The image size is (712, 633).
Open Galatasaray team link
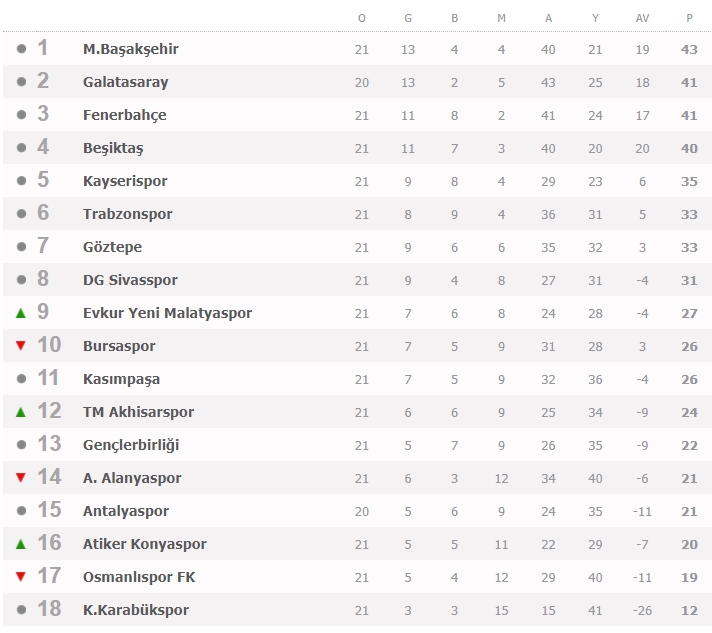pos(125,82)
